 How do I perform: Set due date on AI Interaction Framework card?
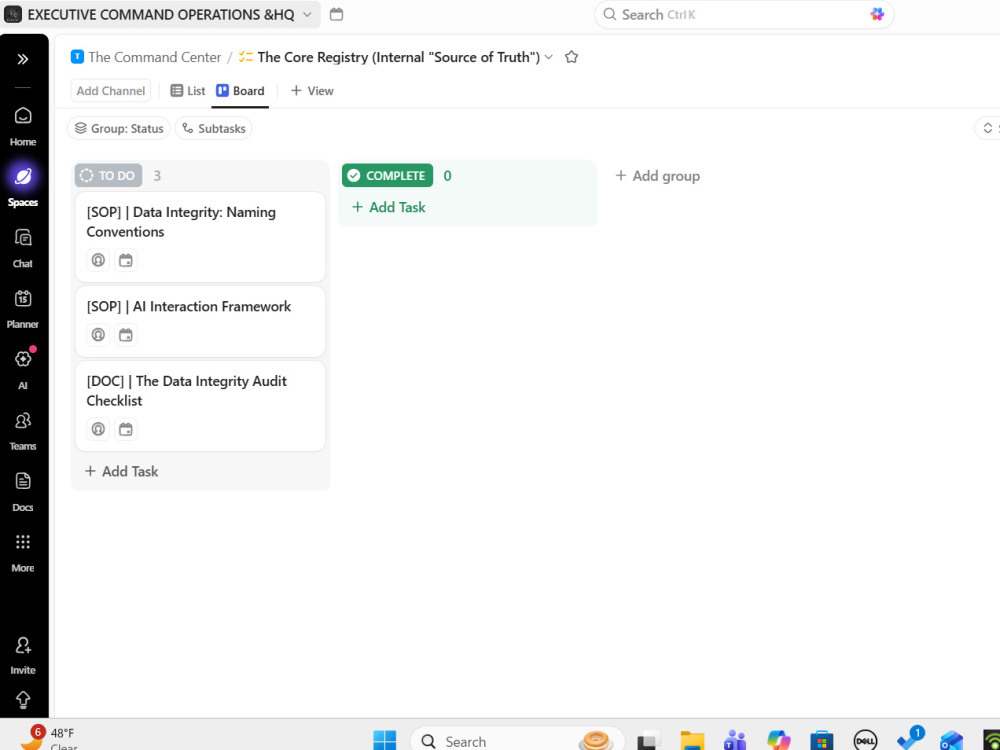126,335
